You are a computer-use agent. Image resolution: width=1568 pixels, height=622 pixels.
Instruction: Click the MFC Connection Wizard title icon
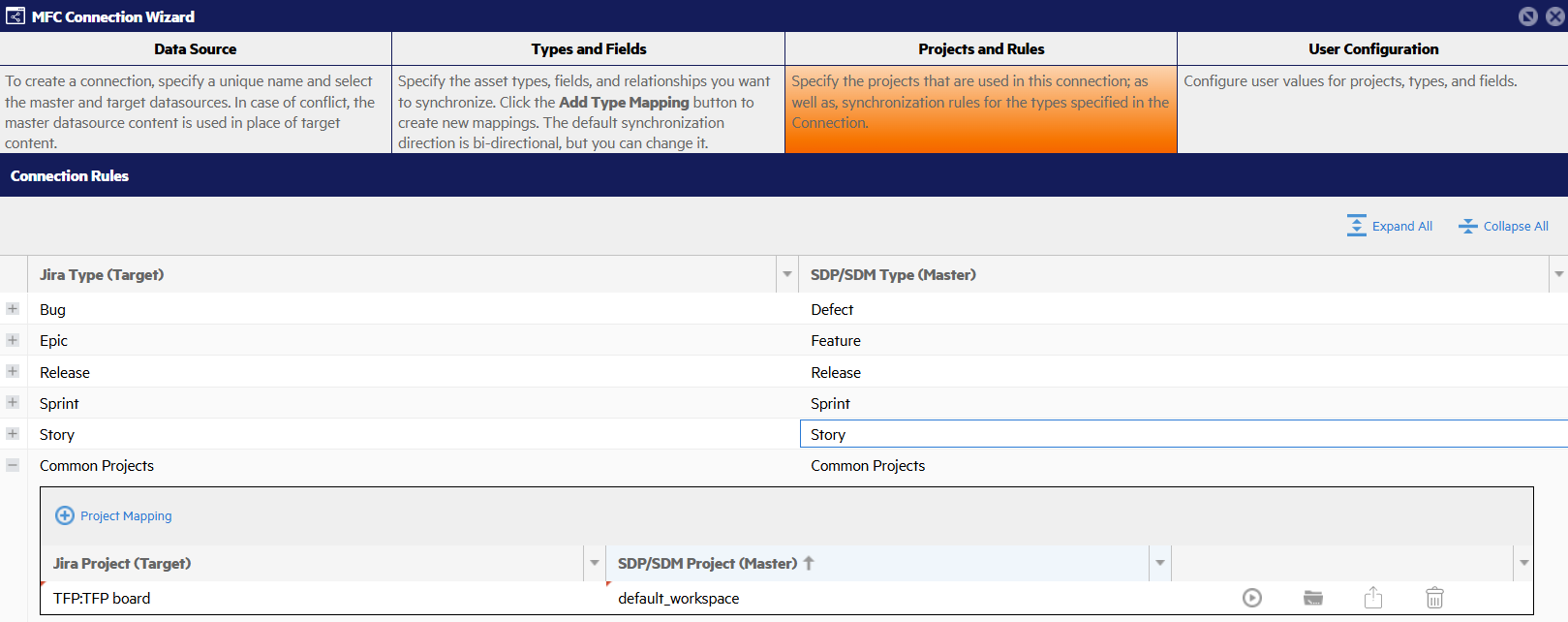click(15, 16)
